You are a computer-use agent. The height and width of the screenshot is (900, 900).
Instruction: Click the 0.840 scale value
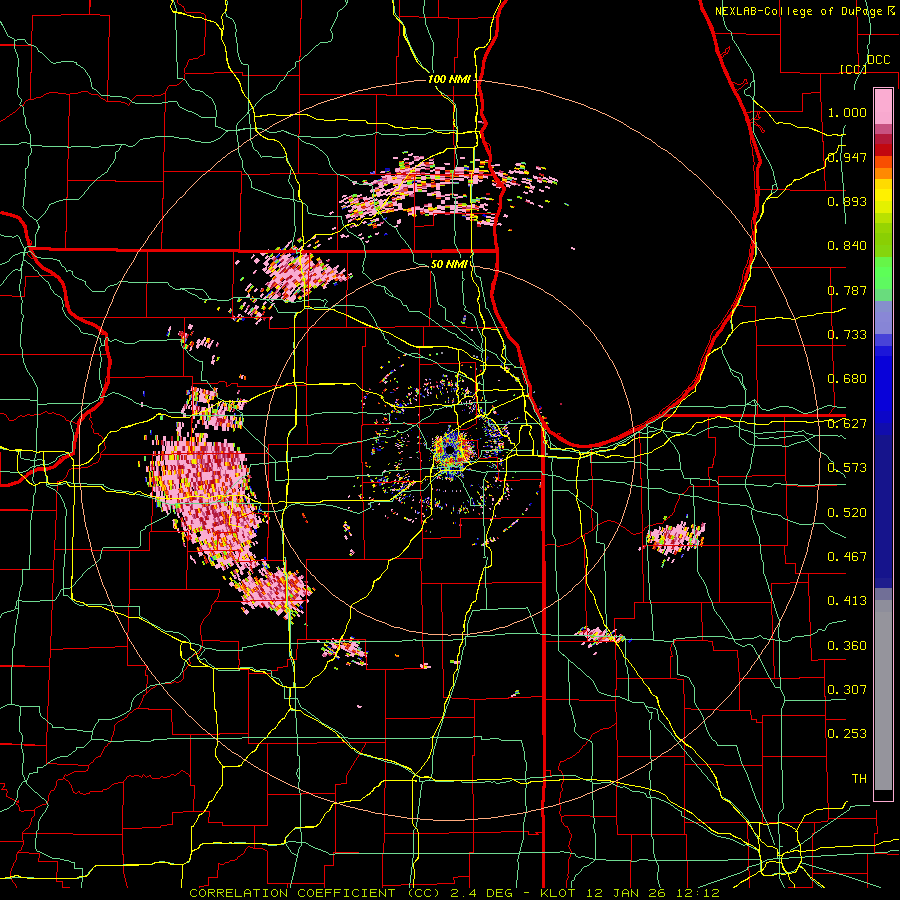coord(847,246)
